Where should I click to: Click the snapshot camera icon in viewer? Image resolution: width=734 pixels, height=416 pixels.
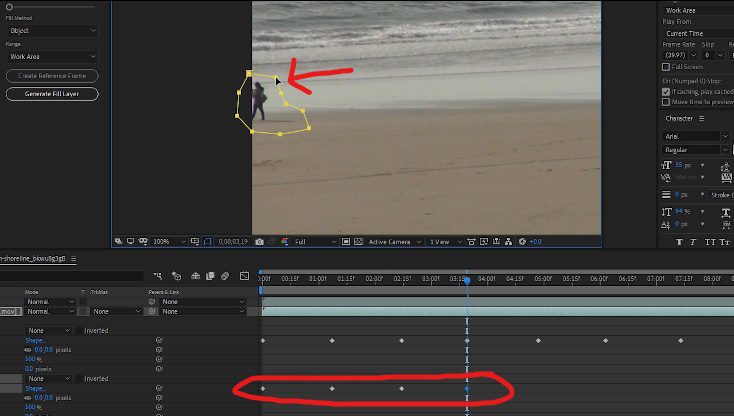pyautogui.click(x=259, y=241)
